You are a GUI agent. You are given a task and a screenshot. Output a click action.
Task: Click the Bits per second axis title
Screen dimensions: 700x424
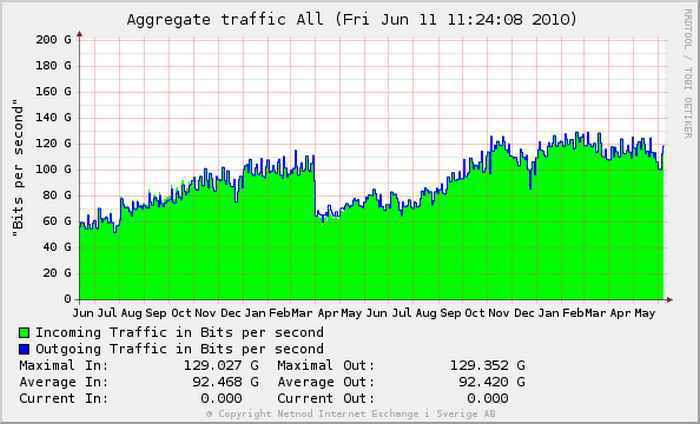[18, 168]
